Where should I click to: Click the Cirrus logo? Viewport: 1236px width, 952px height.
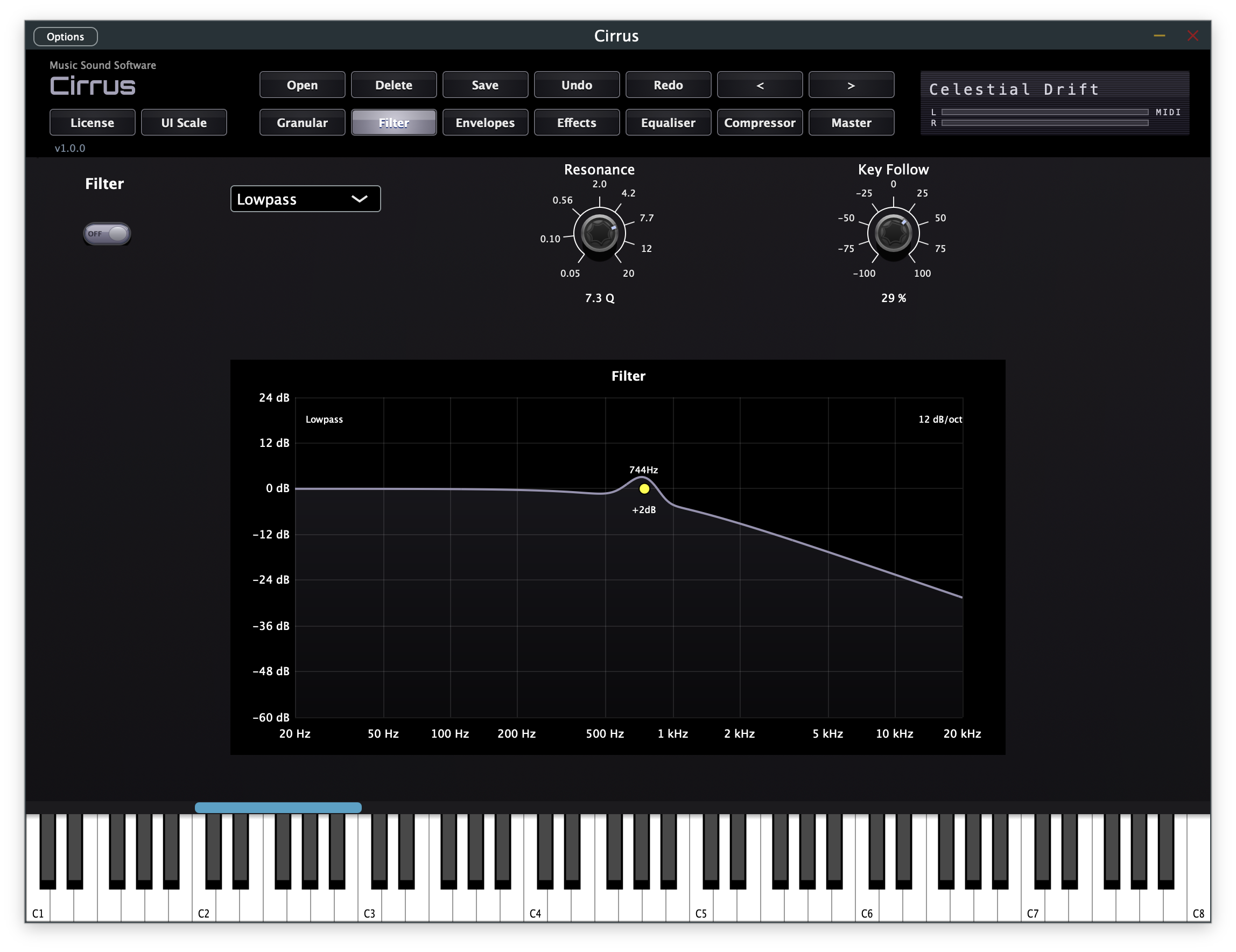[93, 86]
